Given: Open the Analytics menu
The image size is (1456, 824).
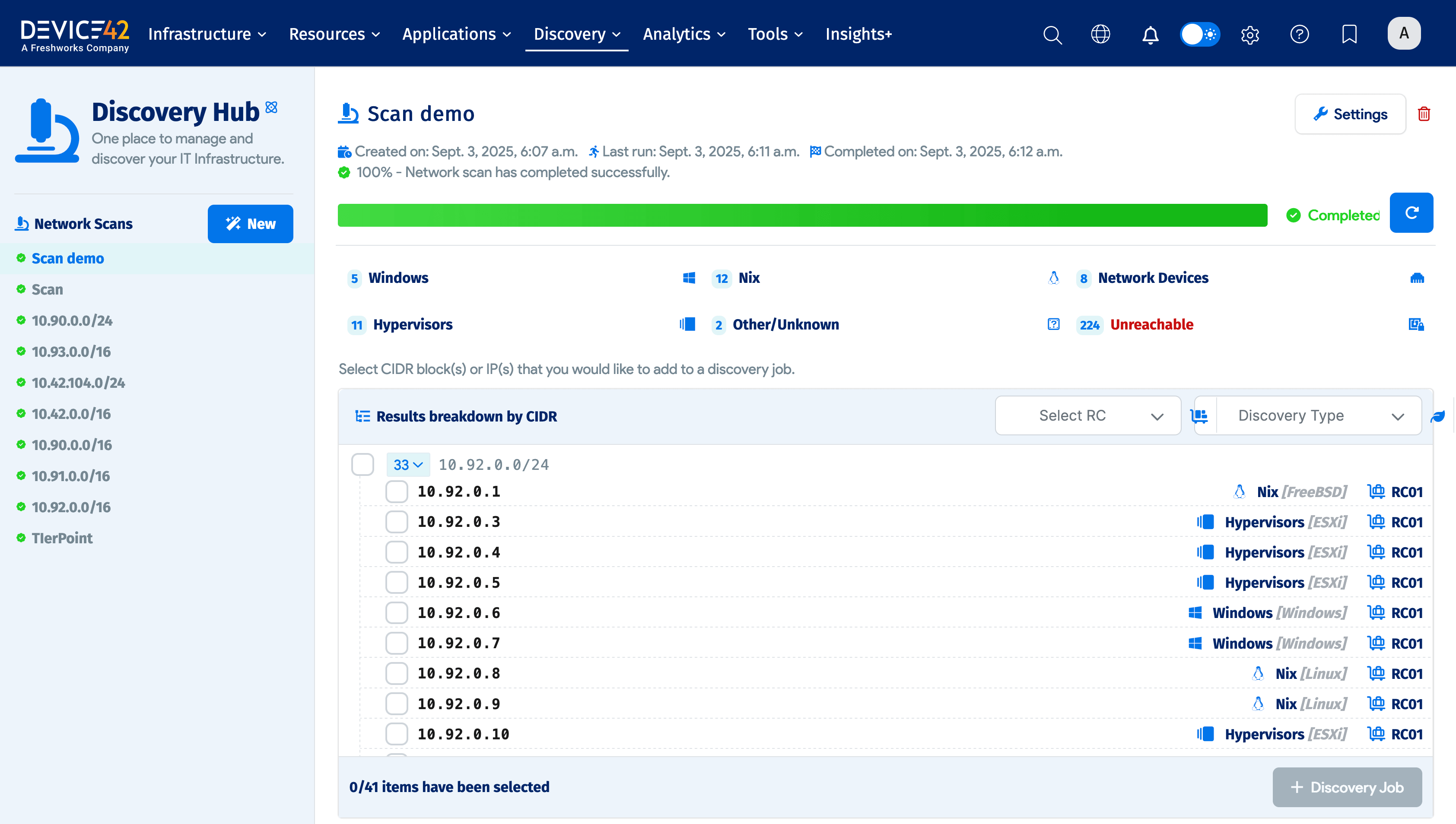Looking at the screenshot, I should point(684,34).
